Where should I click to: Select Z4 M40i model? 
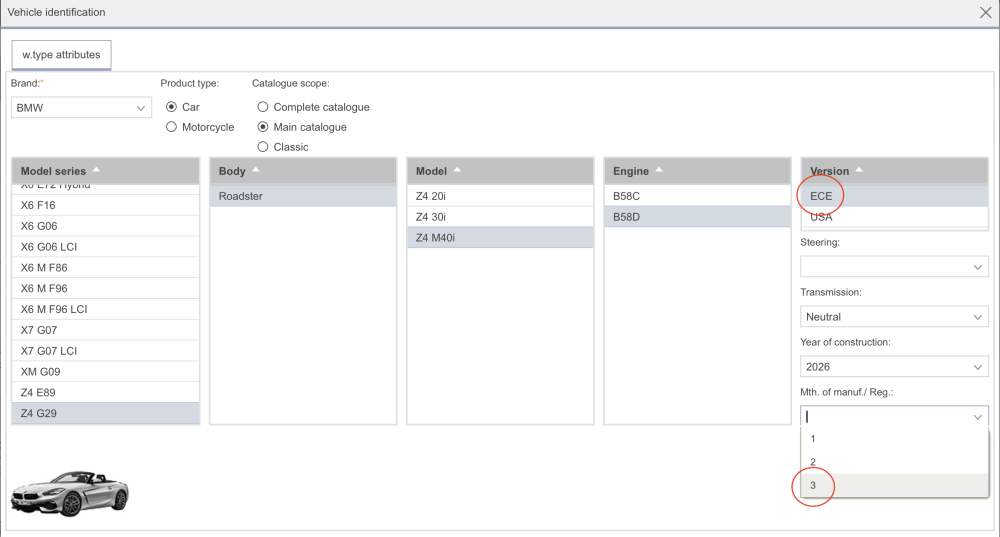coord(500,238)
